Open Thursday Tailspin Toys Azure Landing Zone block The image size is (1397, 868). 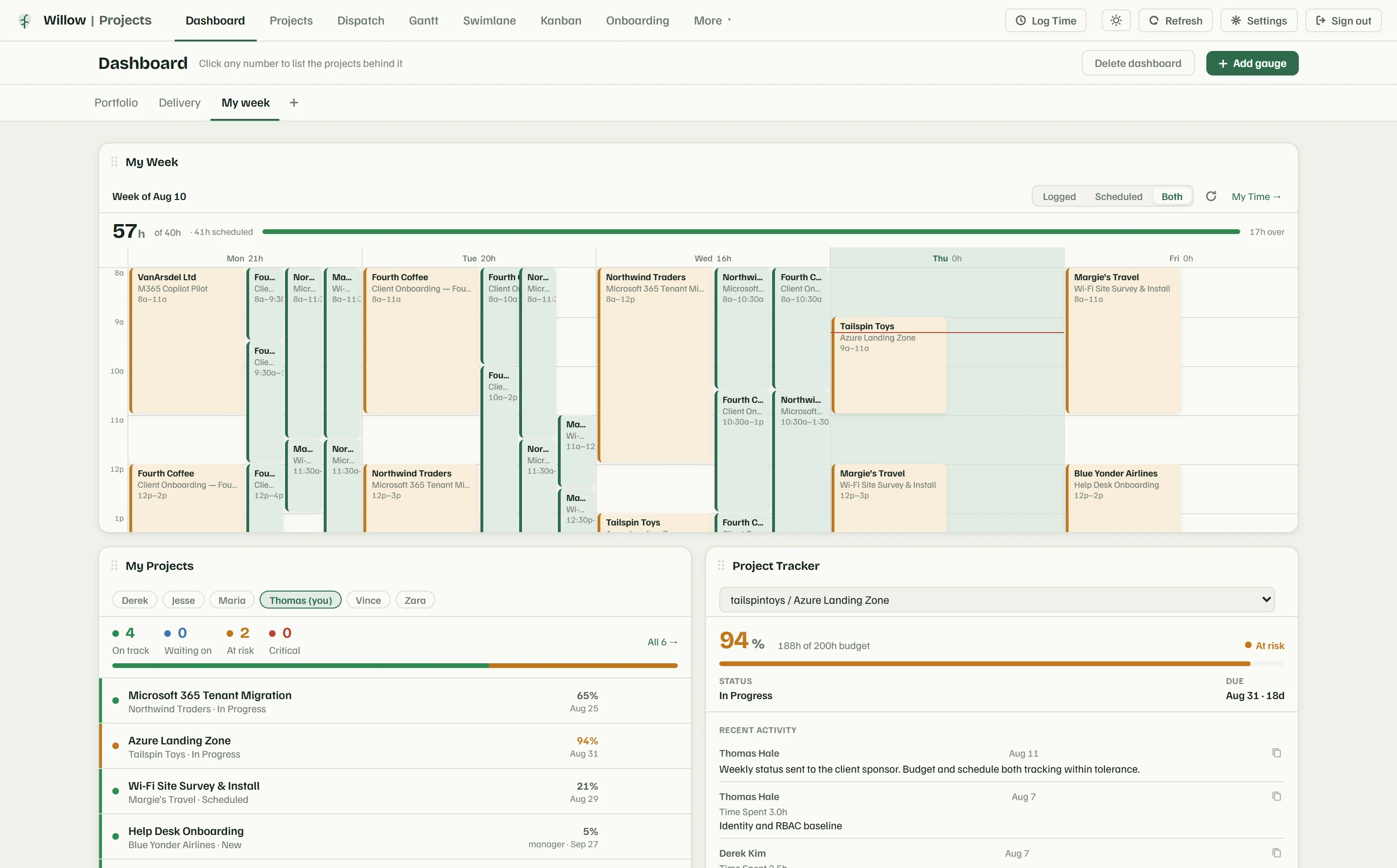(x=889, y=365)
